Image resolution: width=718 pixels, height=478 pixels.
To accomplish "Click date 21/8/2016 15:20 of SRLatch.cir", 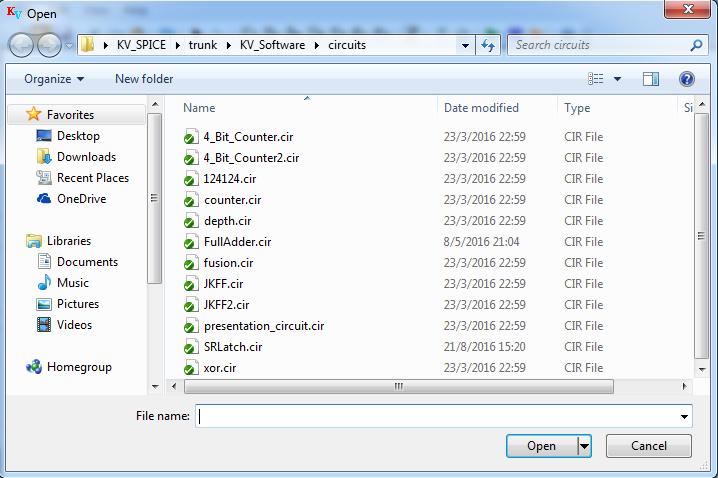I will coord(484,347).
